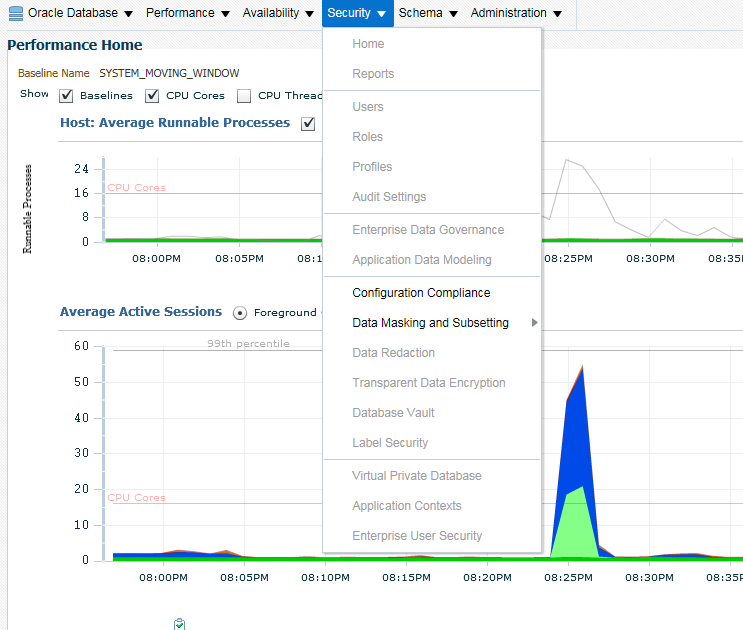The height and width of the screenshot is (630, 743).
Task: Click CPU Cores label in runnable processes chart
Action: (x=136, y=188)
